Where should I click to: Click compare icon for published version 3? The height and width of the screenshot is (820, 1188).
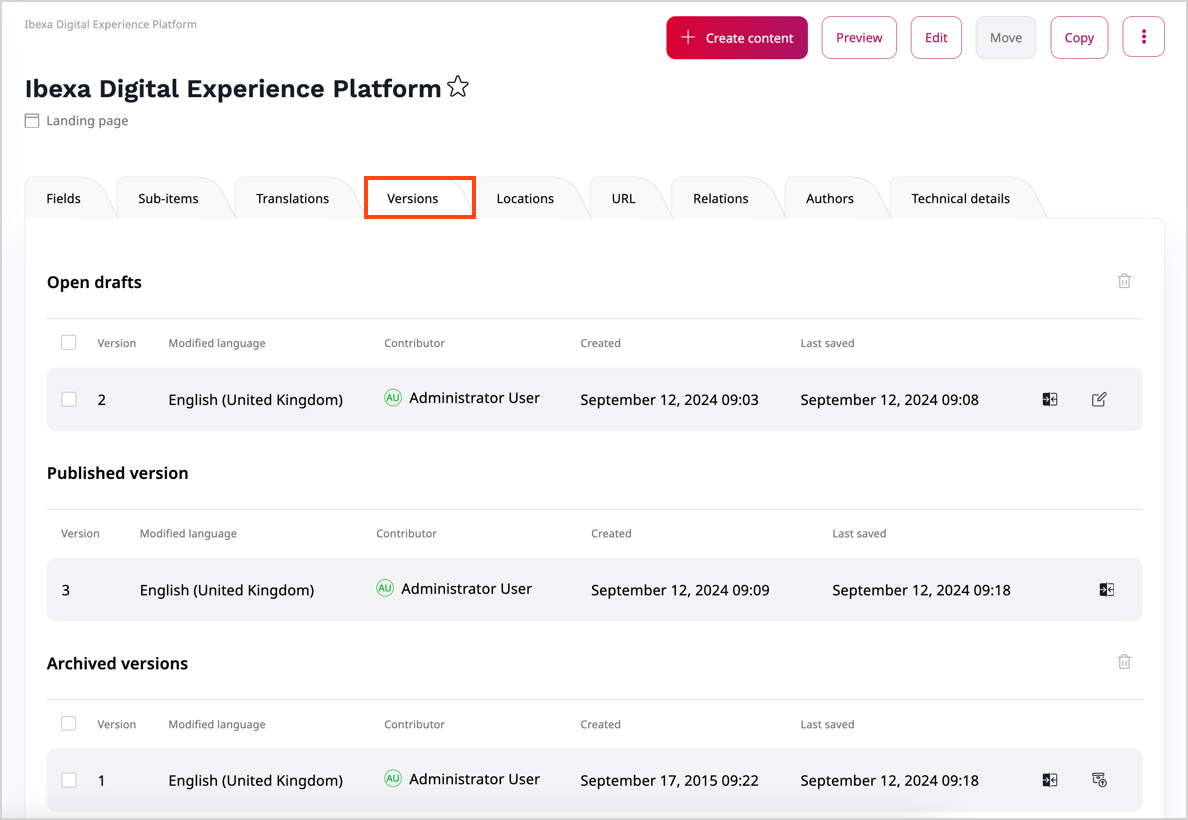pyautogui.click(x=1106, y=590)
